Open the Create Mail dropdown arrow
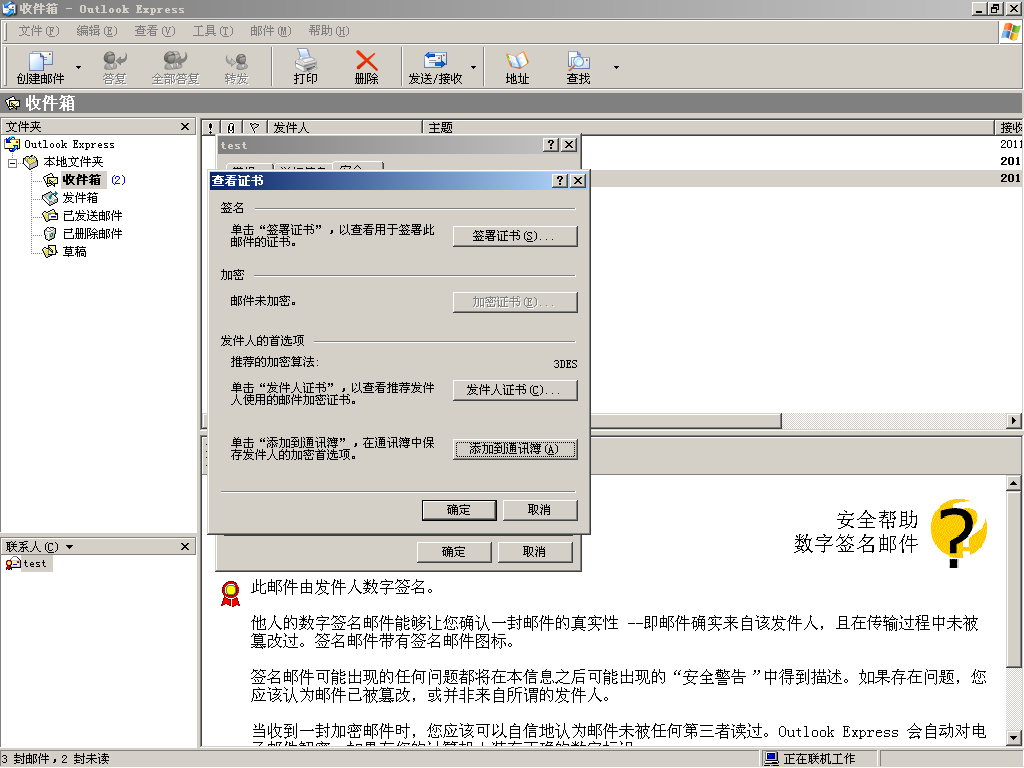The height and width of the screenshot is (768, 1024). 78,67
